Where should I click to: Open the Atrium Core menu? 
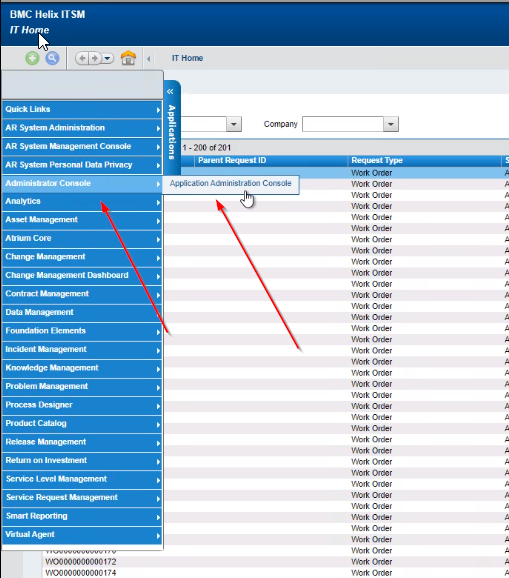pos(82,238)
